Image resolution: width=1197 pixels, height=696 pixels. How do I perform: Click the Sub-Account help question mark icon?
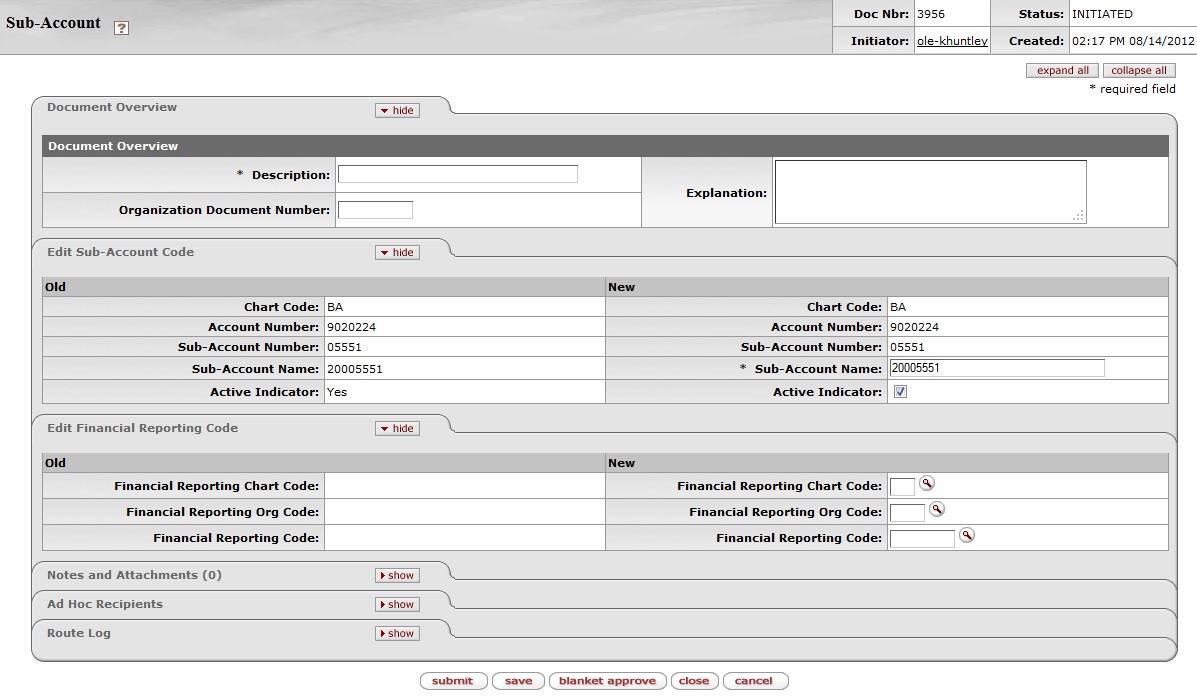tap(121, 28)
